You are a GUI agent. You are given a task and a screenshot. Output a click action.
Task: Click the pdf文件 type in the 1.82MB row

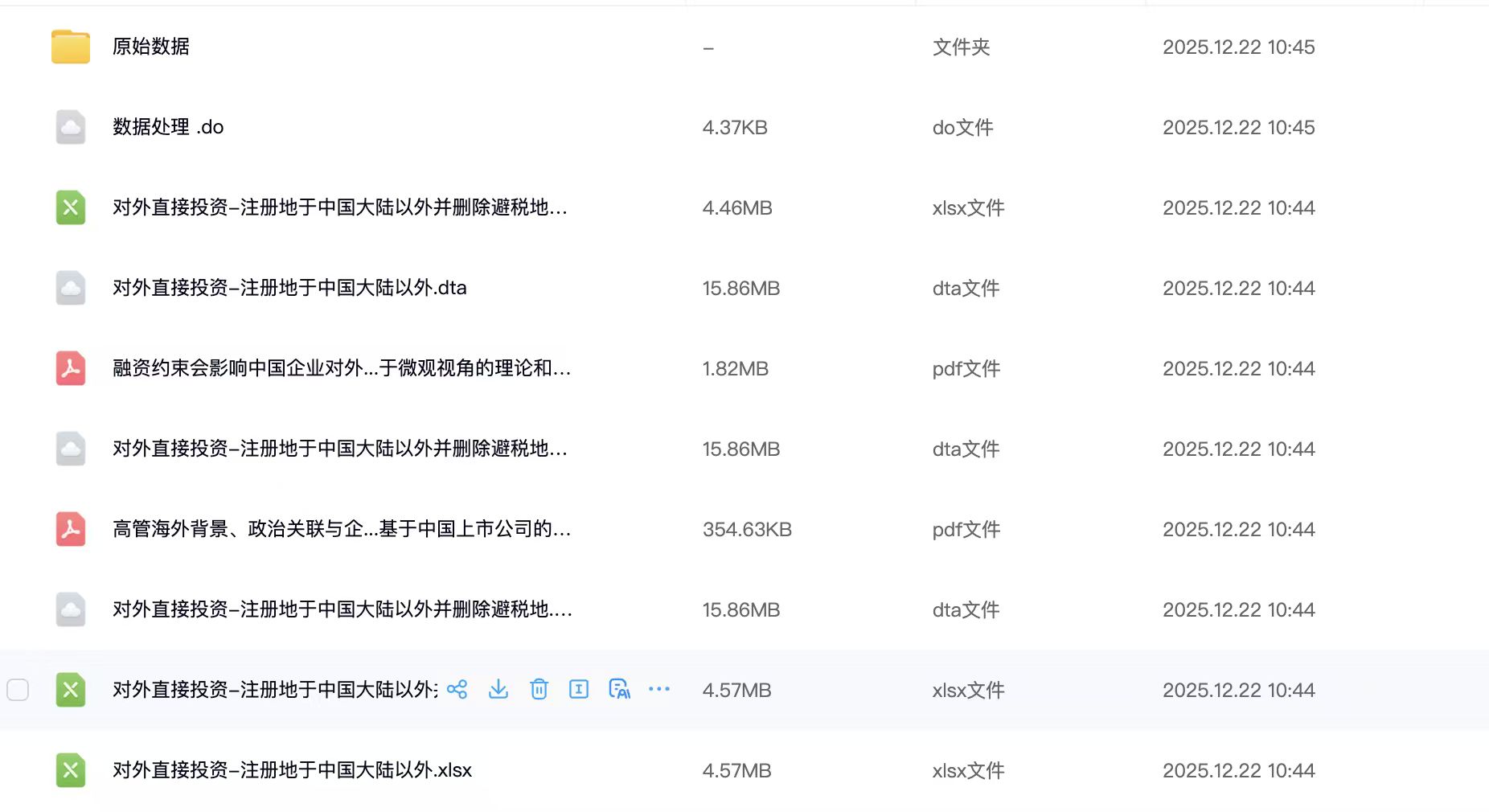(966, 369)
